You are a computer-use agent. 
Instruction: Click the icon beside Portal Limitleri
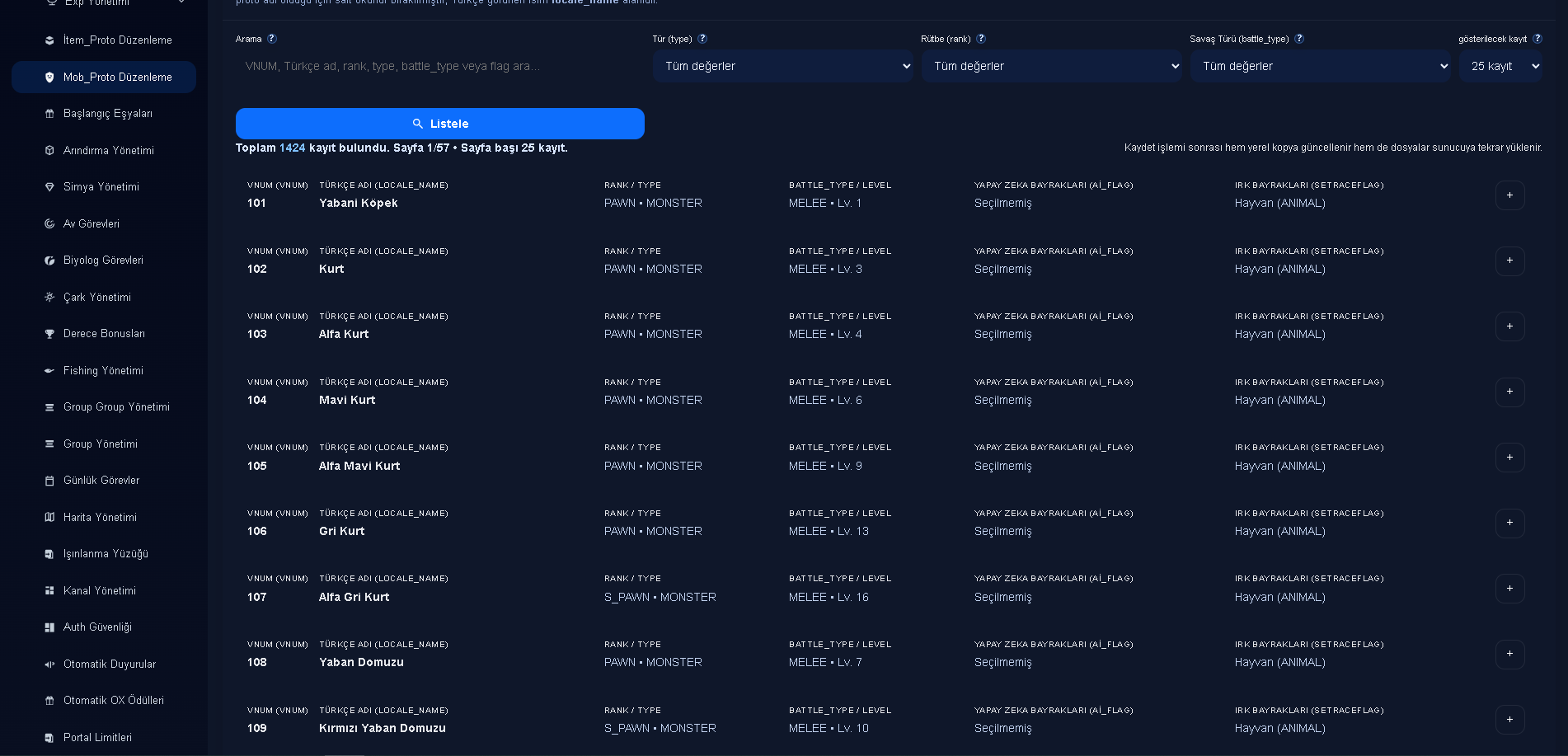point(49,738)
